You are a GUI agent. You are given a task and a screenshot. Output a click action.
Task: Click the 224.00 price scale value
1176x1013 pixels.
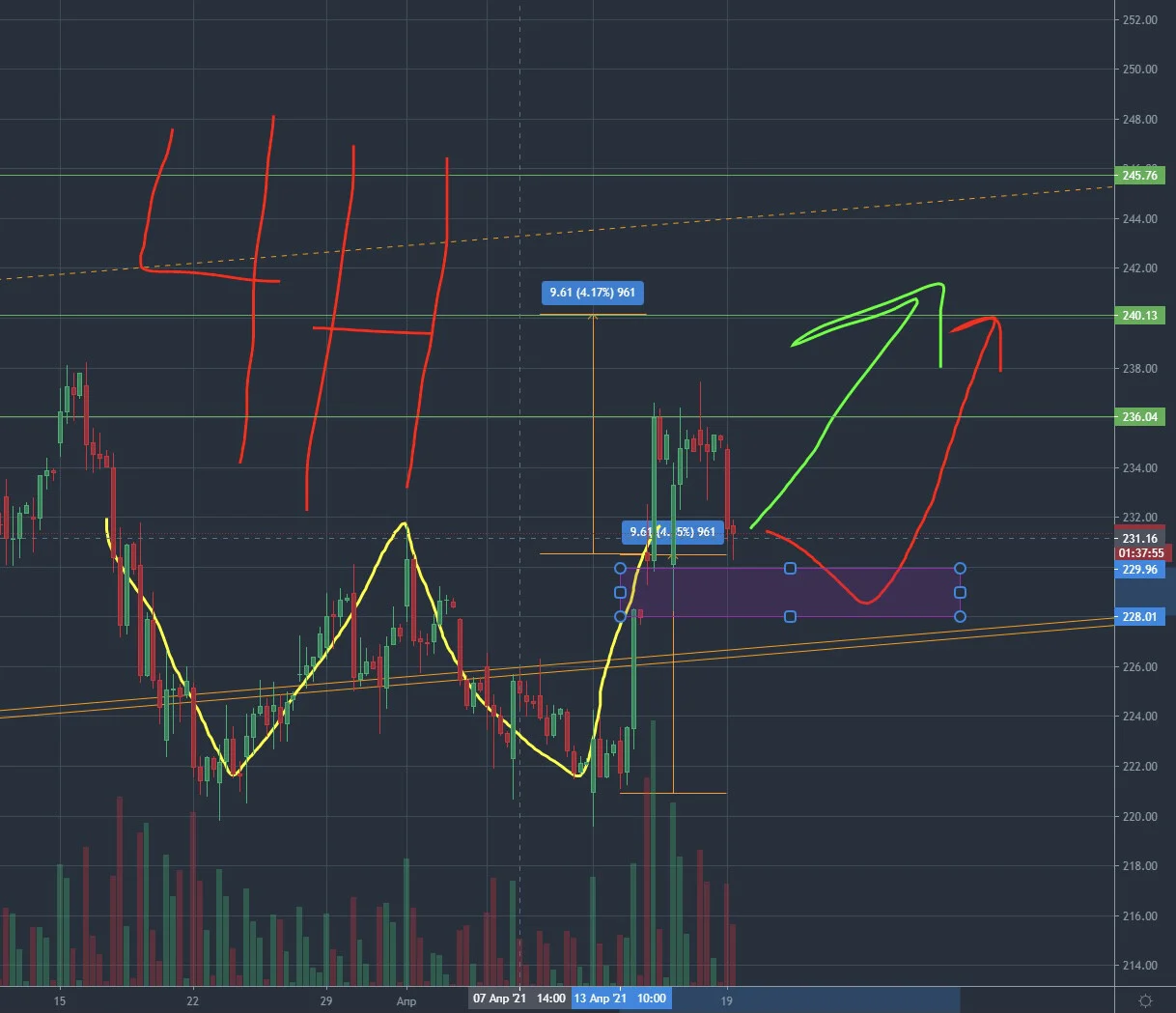click(x=1139, y=717)
